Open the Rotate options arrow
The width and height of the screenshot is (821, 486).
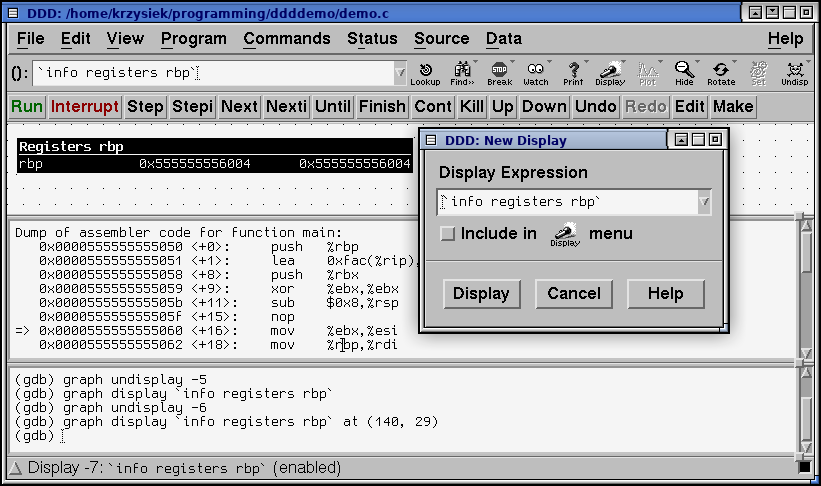point(734,62)
